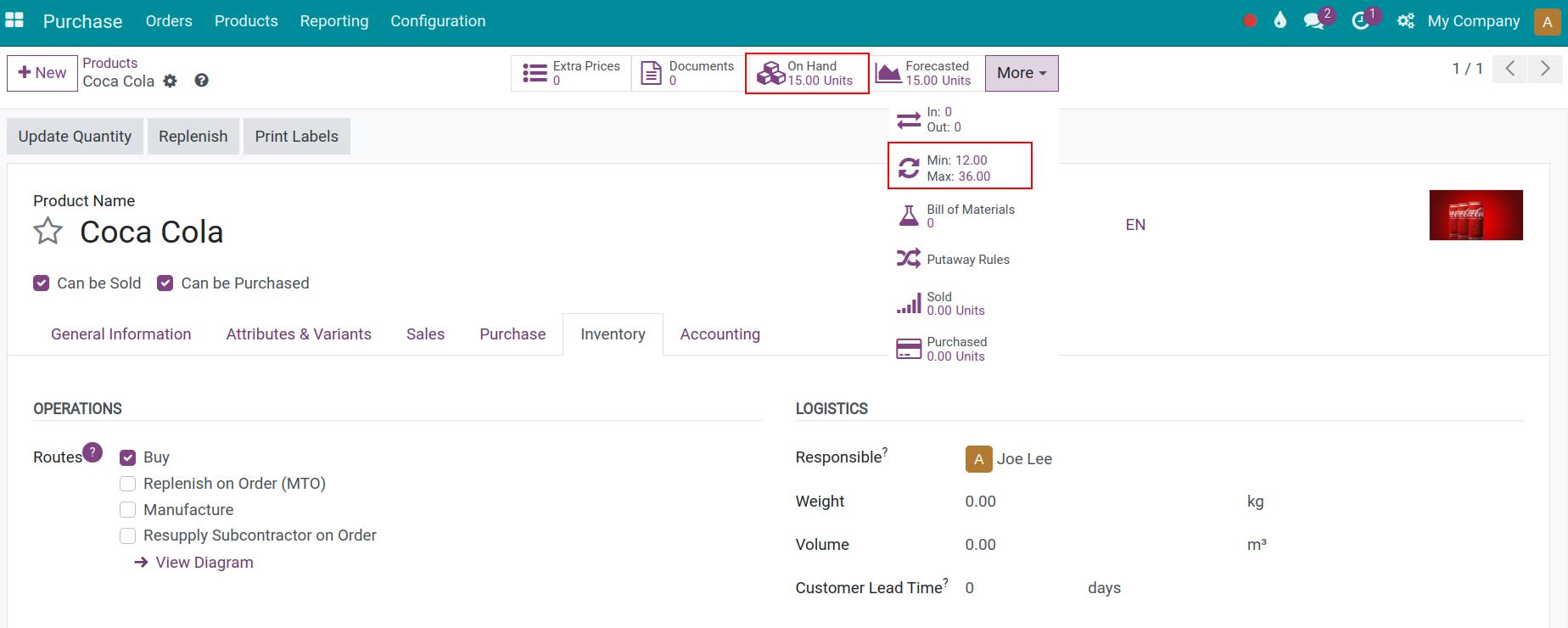Switch to Purchase tab
This screenshot has width=1568, height=628.
point(512,334)
